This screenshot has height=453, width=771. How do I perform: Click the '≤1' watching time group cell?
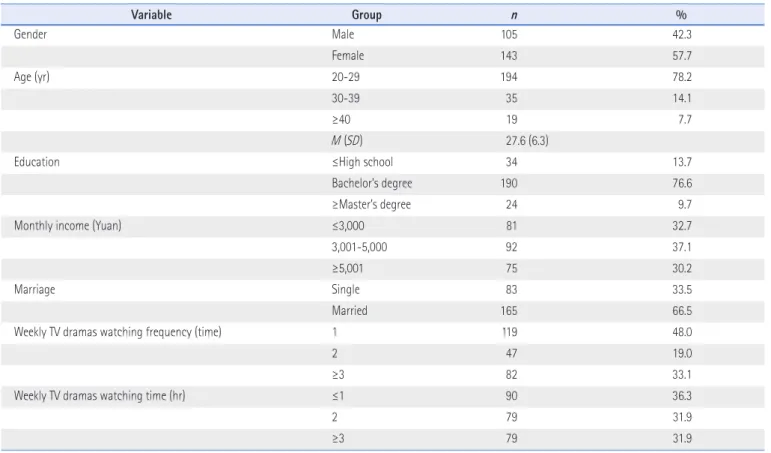[338, 396]
